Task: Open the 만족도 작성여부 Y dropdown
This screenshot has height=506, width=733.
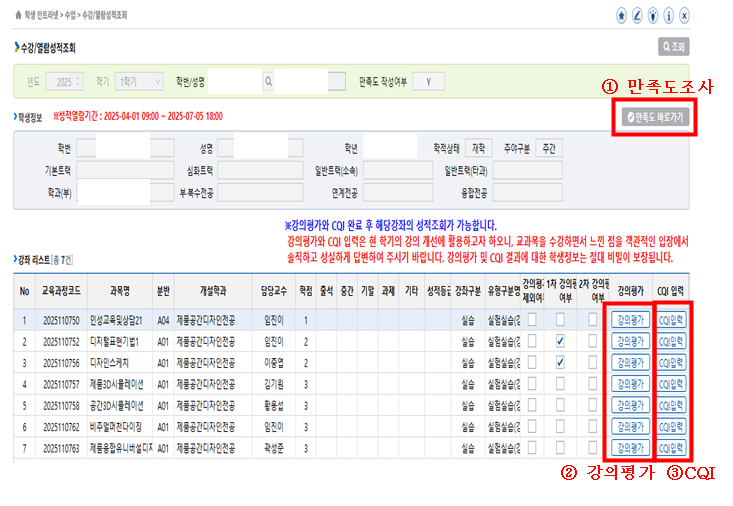Action: pos(428,81)
